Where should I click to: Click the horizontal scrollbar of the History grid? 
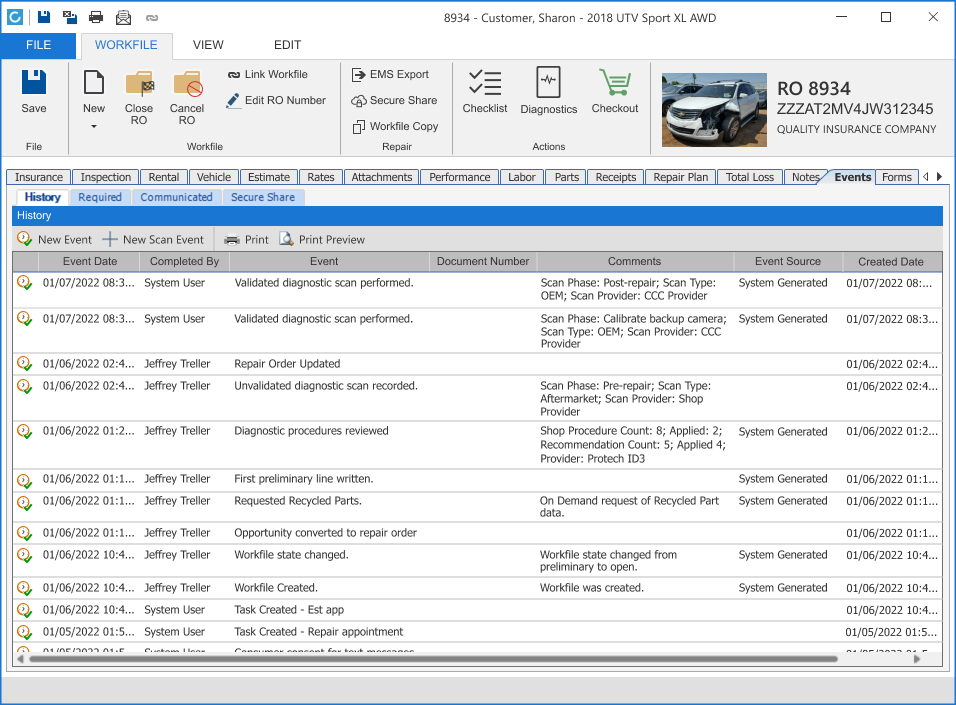pyautogui.click(x=433, y=659)
